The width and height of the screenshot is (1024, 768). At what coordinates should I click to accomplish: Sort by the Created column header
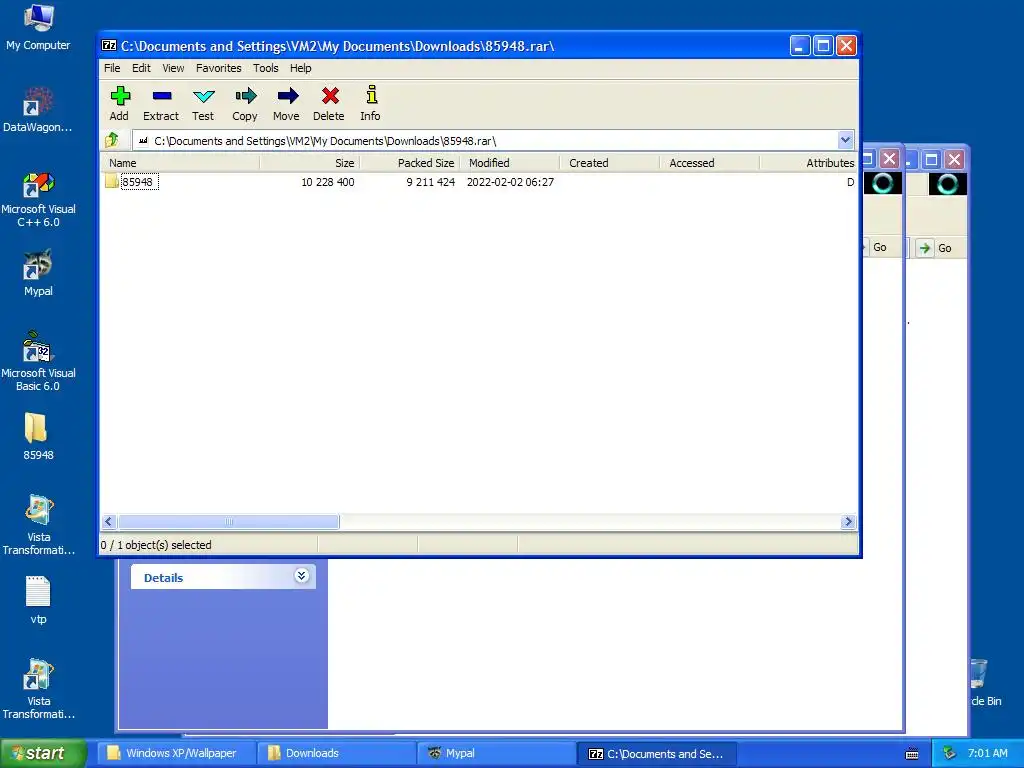coord(610,163)
